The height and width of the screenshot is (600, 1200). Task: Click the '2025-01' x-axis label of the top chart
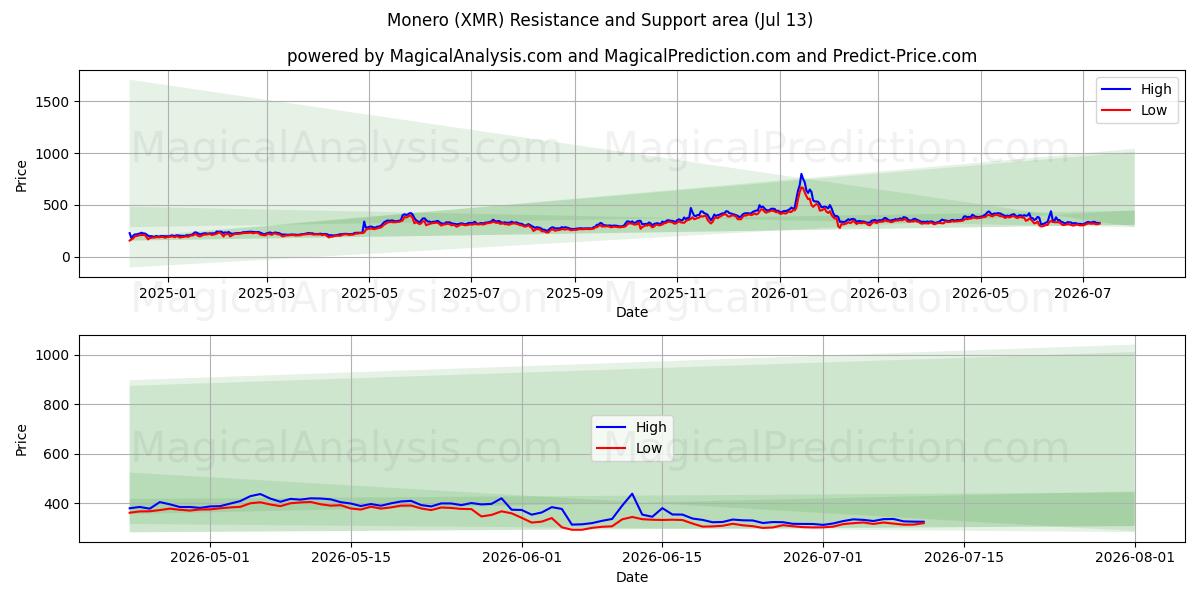[x=167, y=294]
